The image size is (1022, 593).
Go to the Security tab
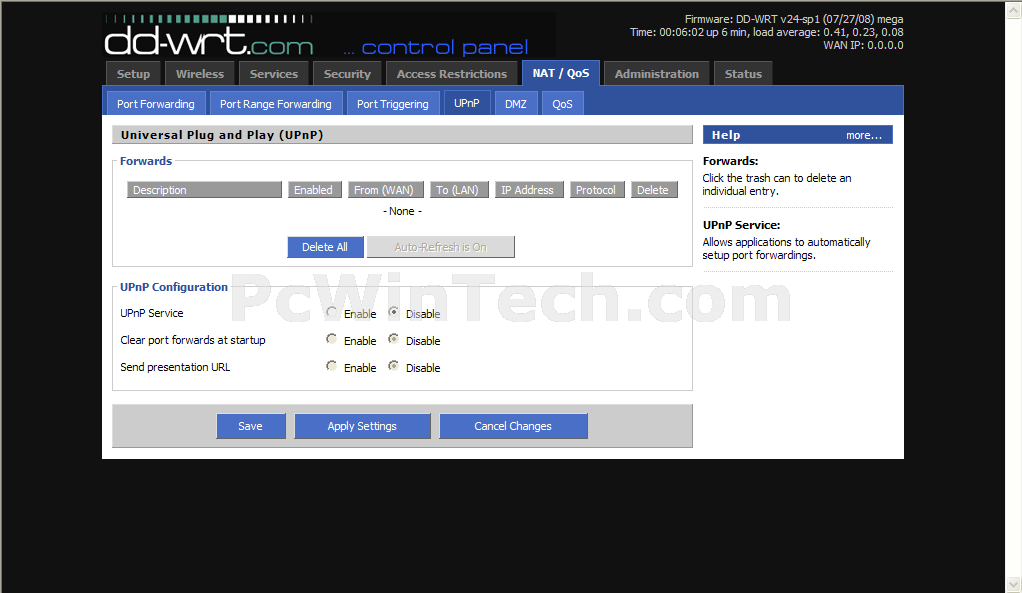(x=347, y=74)
